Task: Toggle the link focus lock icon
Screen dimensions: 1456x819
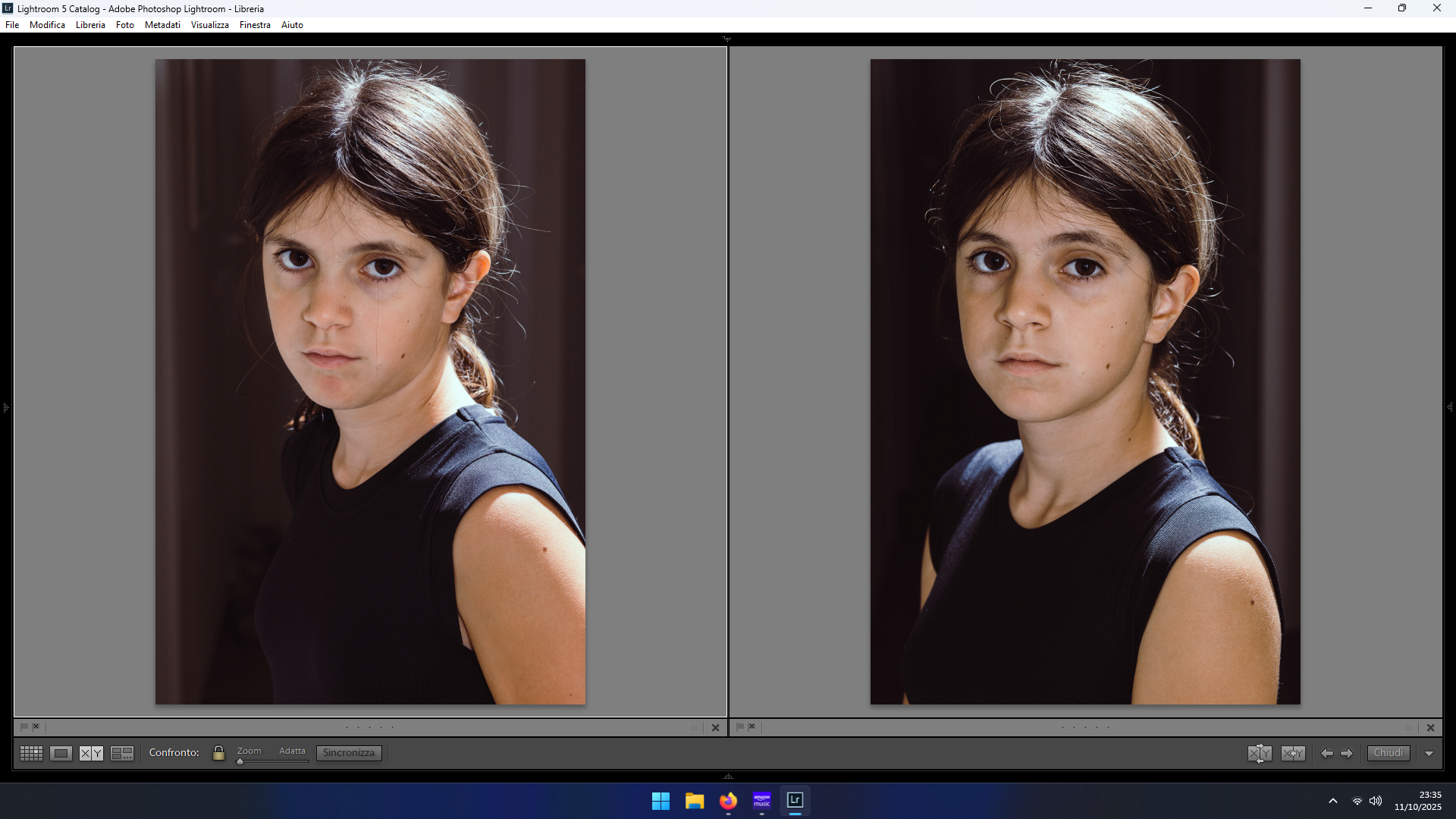Action: coord(218,753)
